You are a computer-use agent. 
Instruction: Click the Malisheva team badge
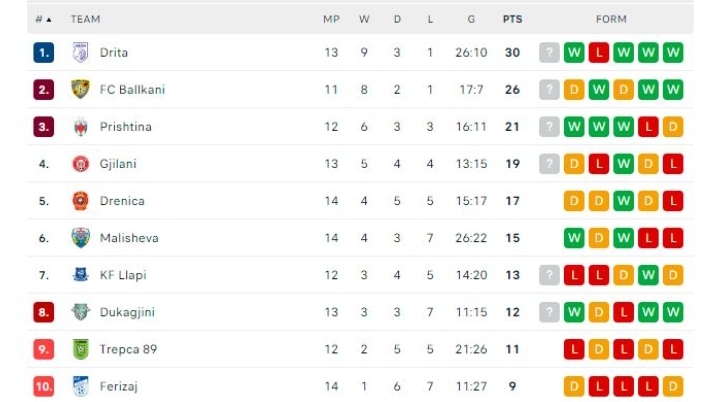click(x=80, y=238)
